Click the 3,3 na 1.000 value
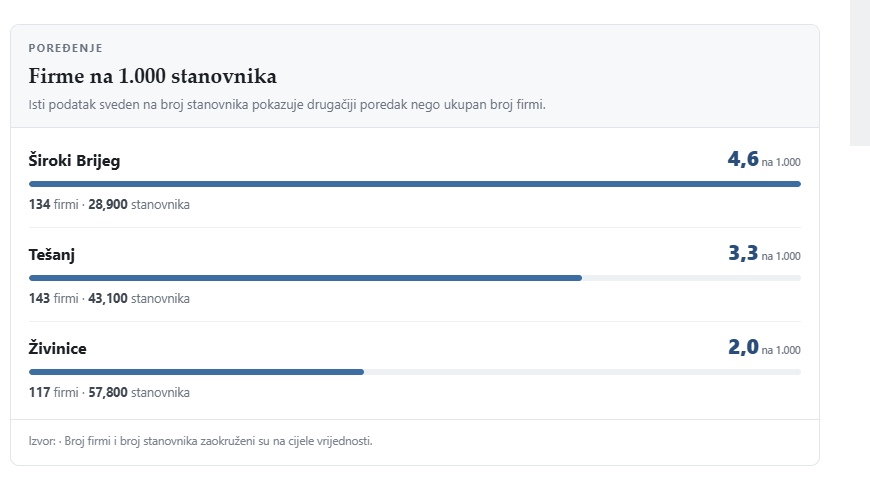The height and width of the screenshot is (494, 870). click(x=764, y=254)
